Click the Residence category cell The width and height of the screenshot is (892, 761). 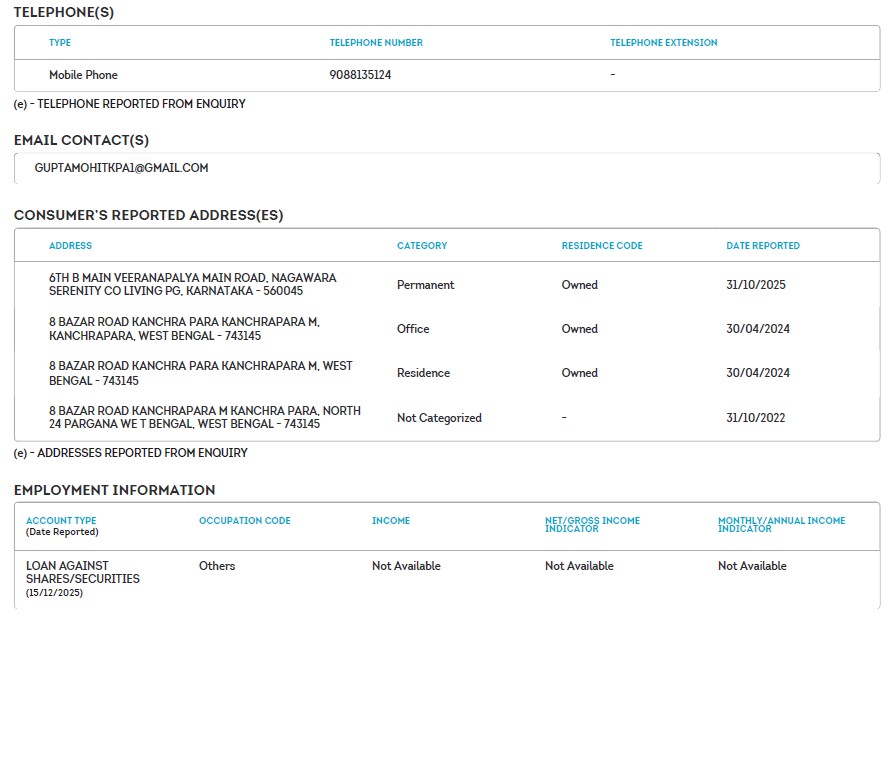(423, 373)
